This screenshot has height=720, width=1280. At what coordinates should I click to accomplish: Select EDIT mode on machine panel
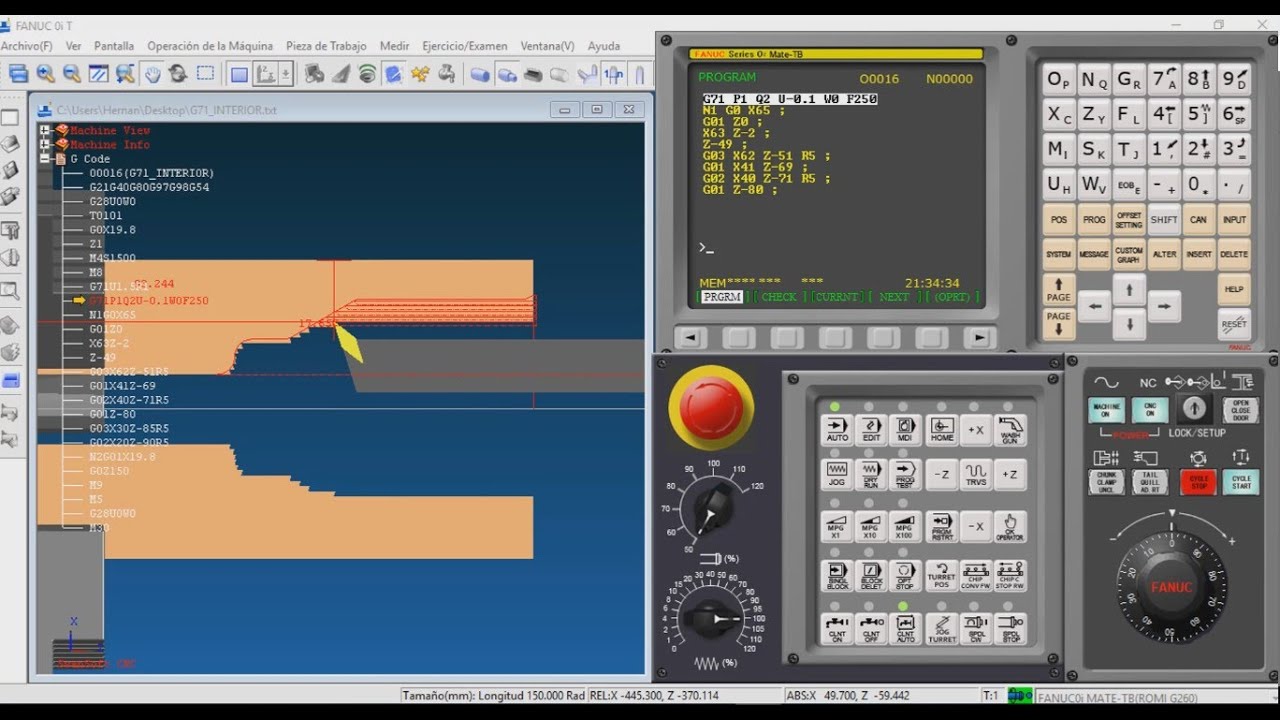871,430
